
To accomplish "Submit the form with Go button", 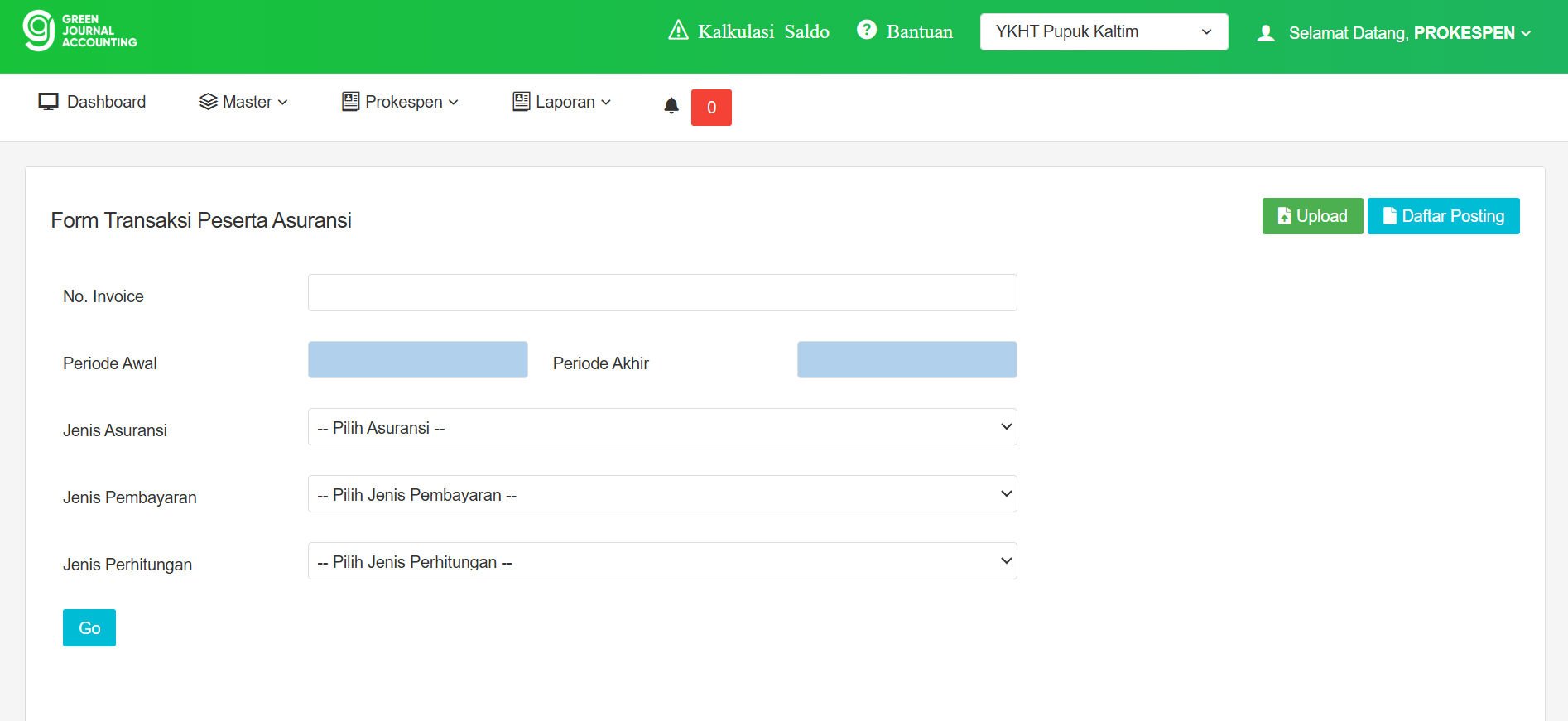I will click(x=89, y=628).
